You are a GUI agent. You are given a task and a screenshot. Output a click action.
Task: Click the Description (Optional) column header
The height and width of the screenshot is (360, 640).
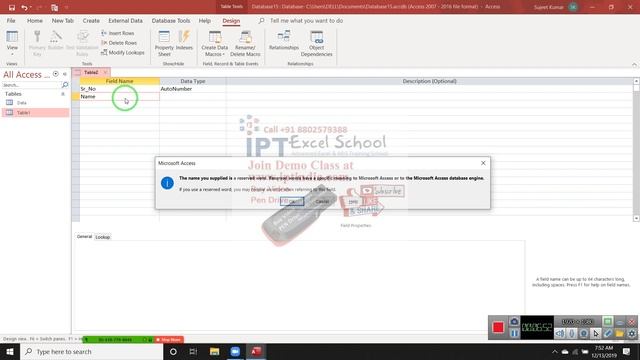coord(429,81)
